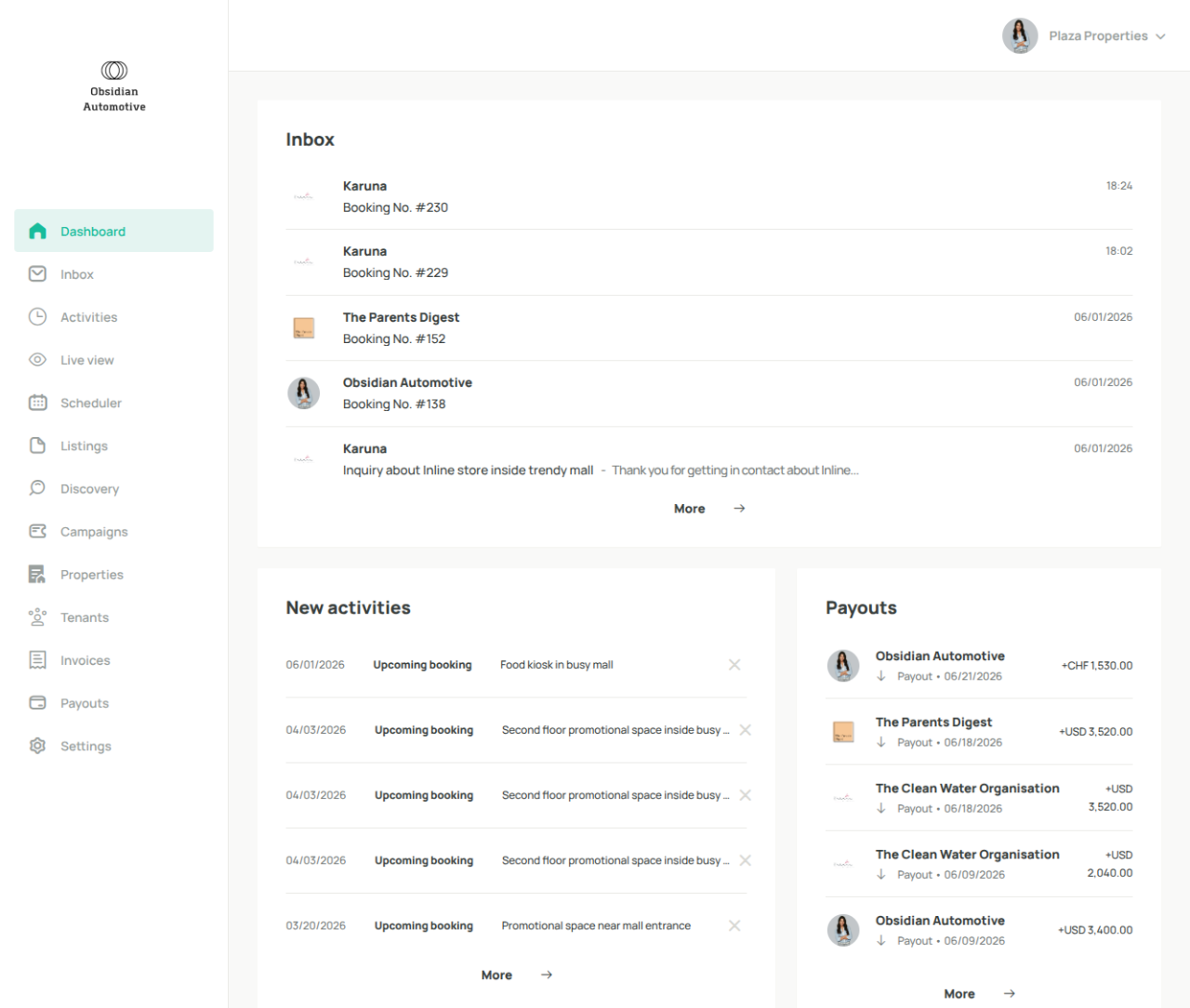Open Obsidian Automotive Booking No. #138

[x=709, y=393]
